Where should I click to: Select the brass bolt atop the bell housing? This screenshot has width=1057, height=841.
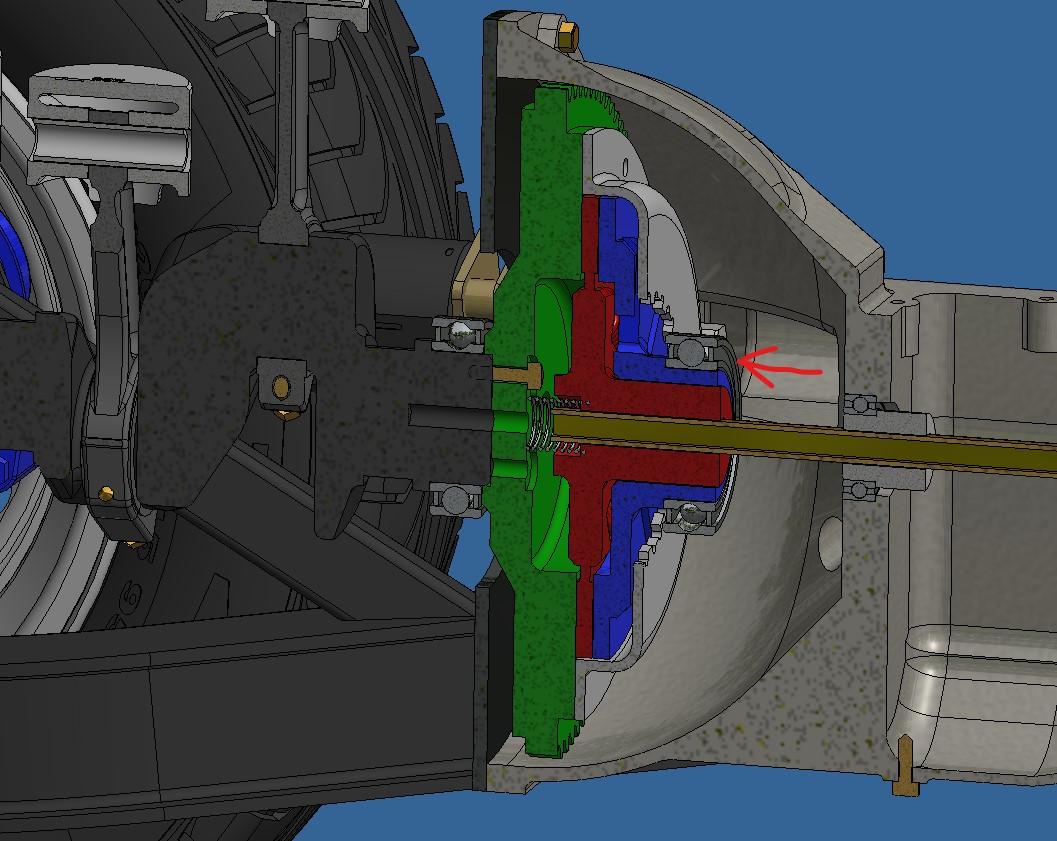[x=567, y=36]
